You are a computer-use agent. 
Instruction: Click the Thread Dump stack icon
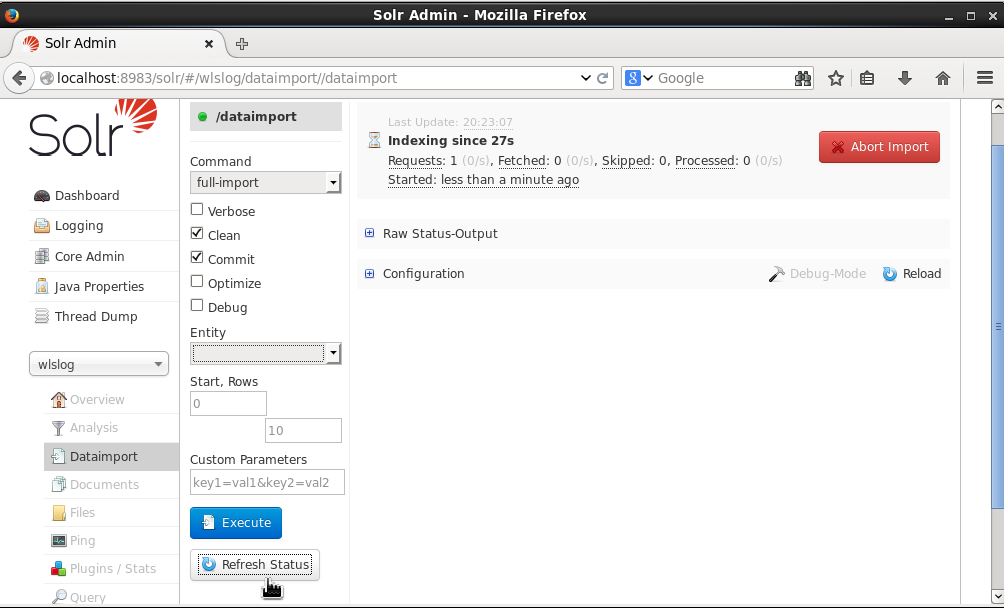42,316
